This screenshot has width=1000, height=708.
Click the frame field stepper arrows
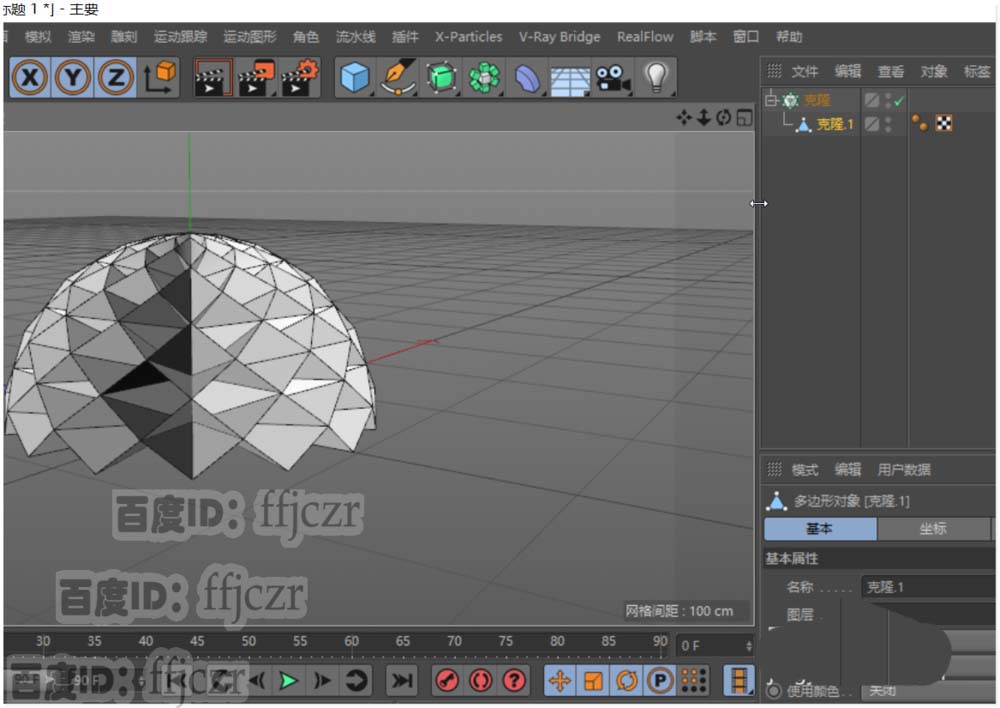click(x=749, y=646)
